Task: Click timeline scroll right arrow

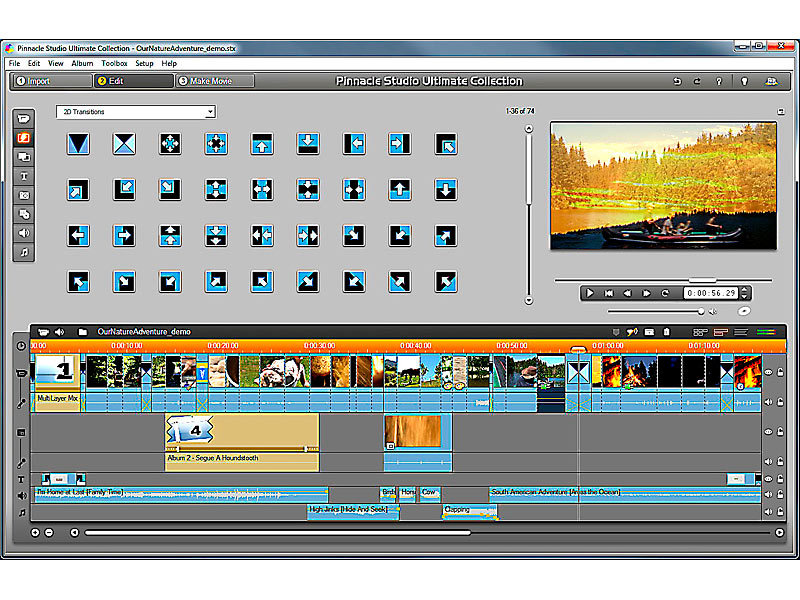Action: click(x=780, y=533)
